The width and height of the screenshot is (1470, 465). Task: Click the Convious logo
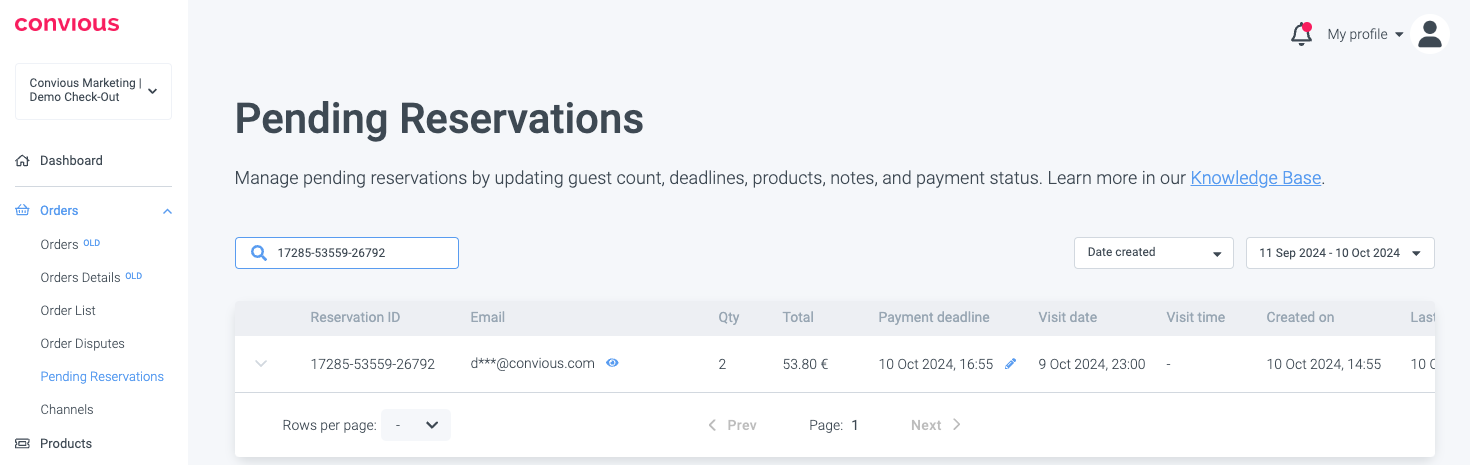pos(67,24)
